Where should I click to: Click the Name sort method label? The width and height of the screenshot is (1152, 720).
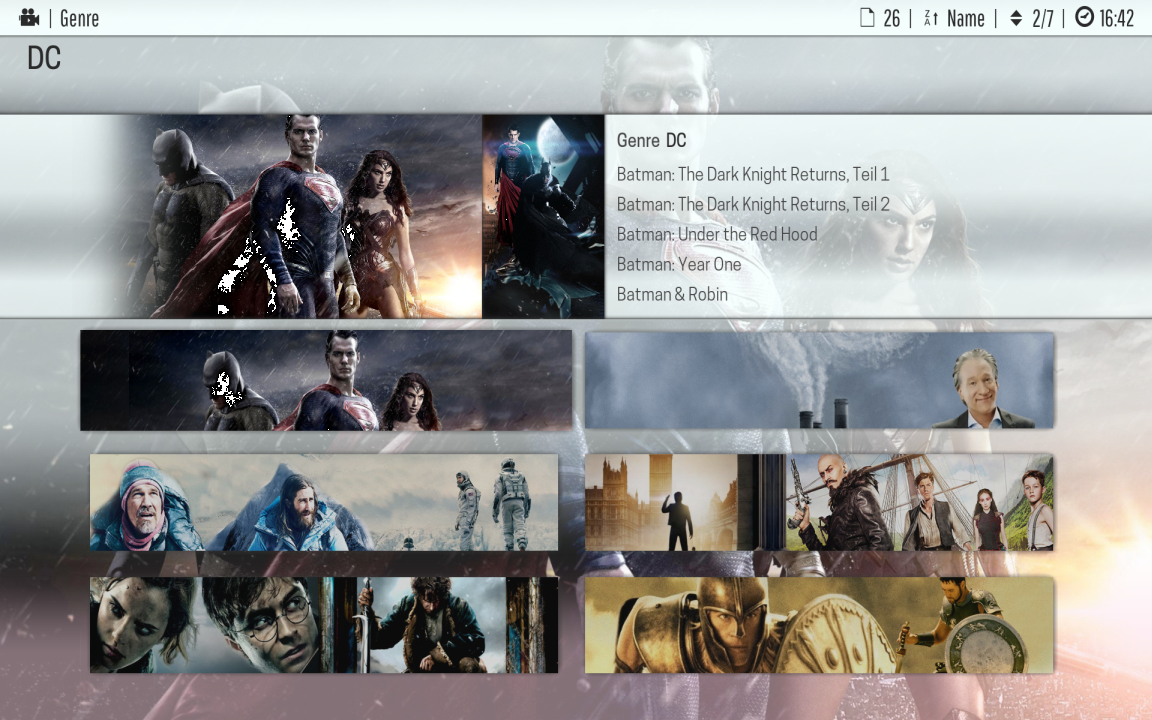(965, 18)
